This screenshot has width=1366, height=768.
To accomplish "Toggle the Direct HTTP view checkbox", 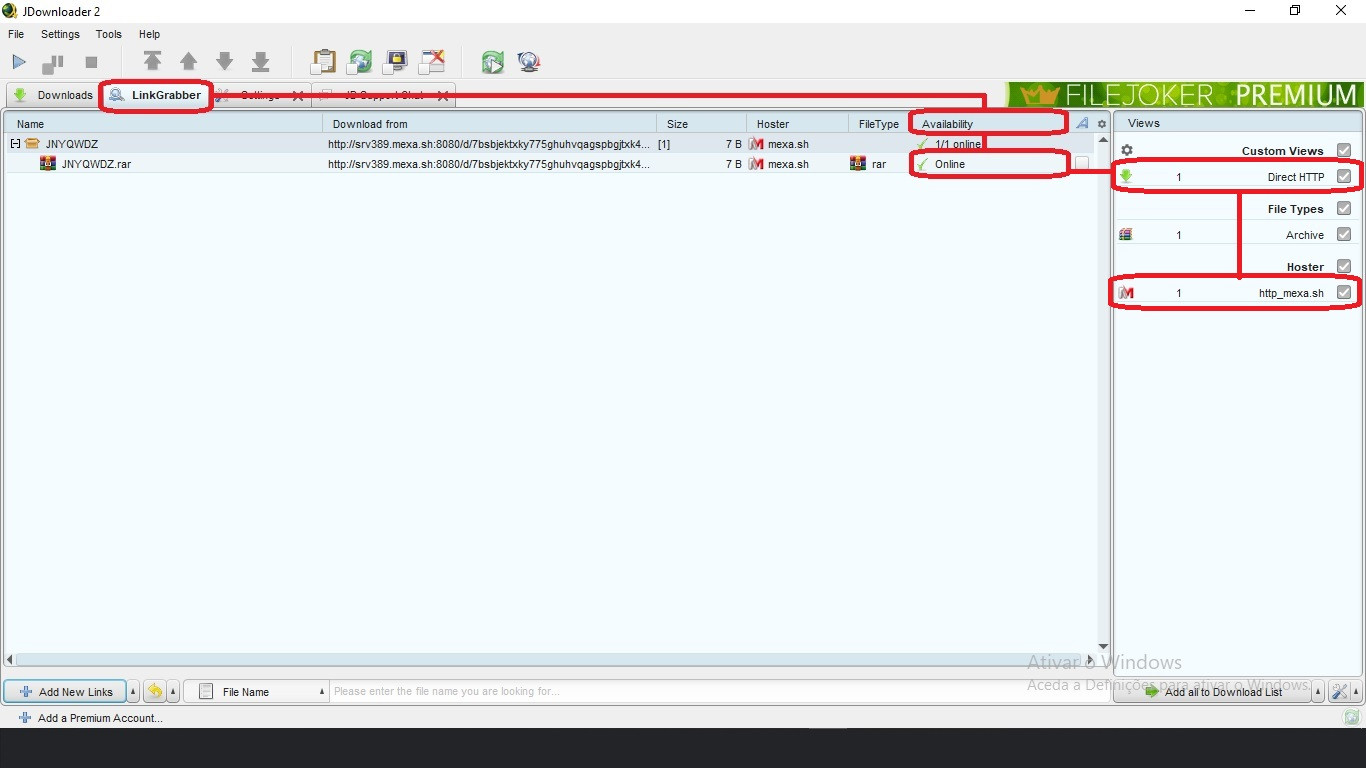I will (1344, 176).
